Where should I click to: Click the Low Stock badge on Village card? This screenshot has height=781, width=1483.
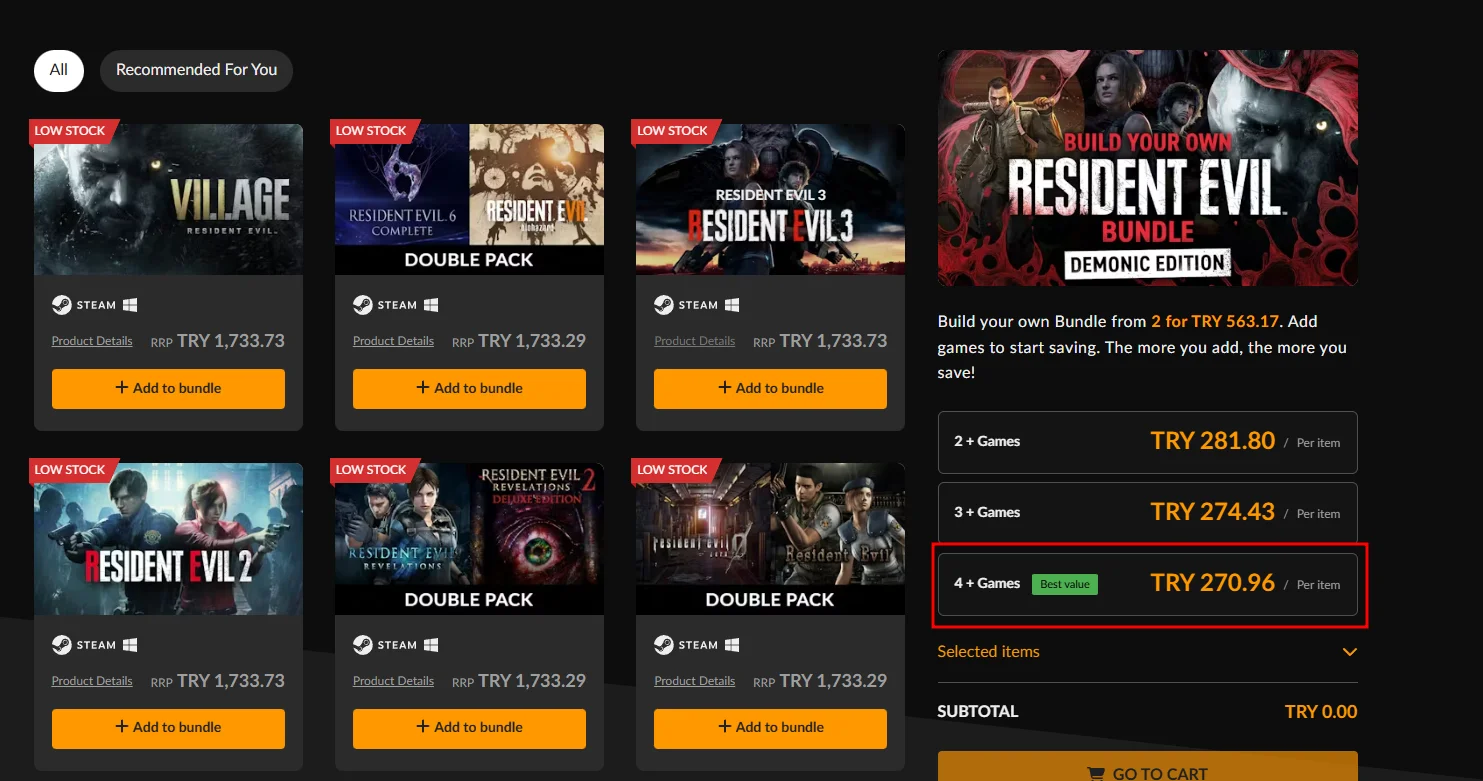(x=74, y=131)
